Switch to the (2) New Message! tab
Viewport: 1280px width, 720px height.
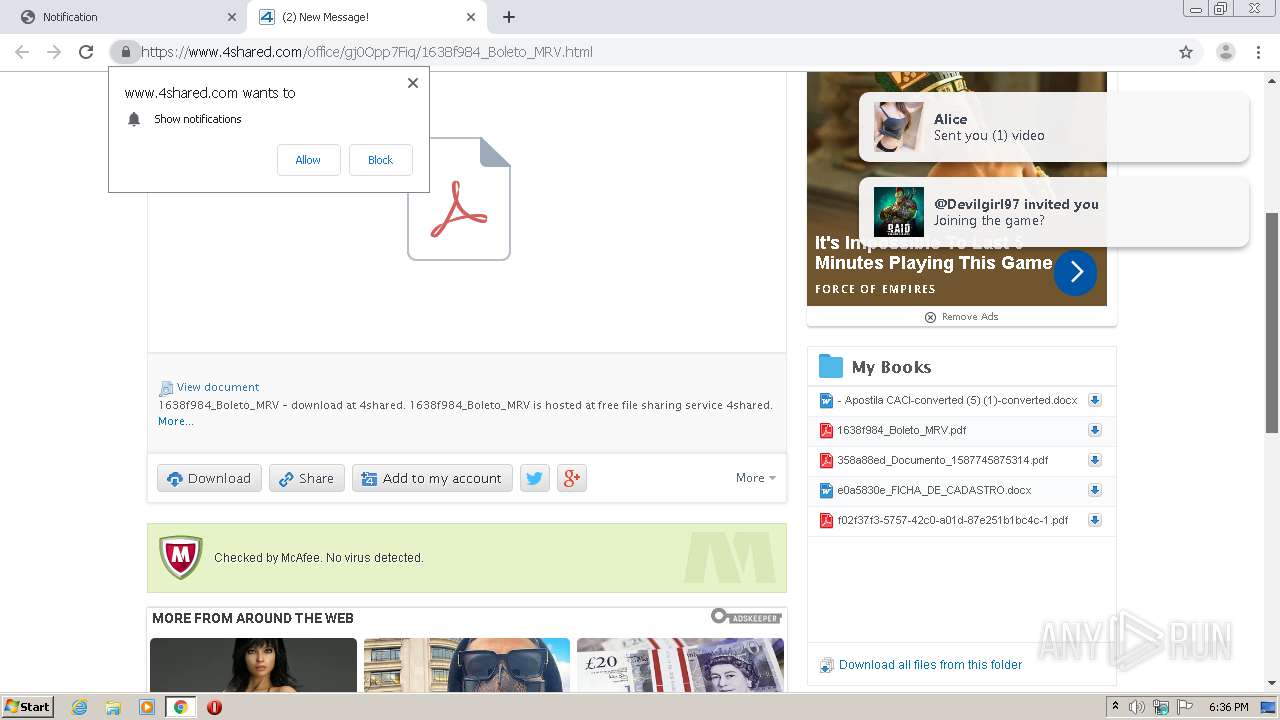click(366, 17)
